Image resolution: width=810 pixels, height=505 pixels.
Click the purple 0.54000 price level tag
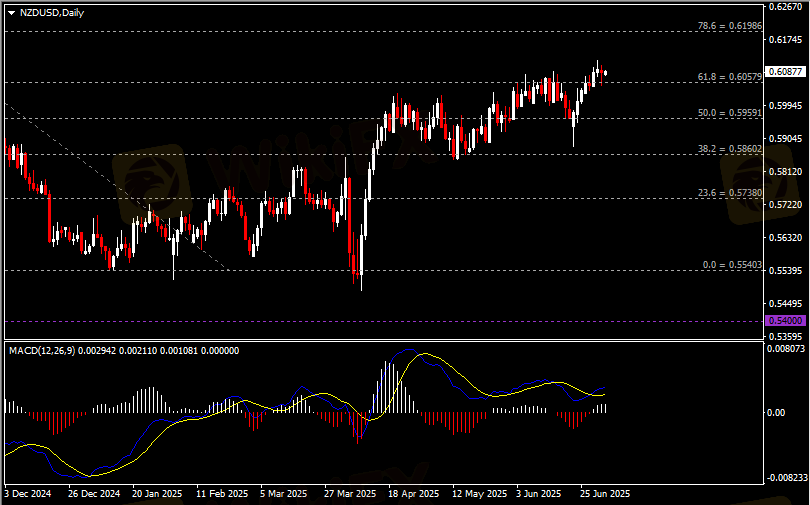pyautogui.click(x=785, y=321)
